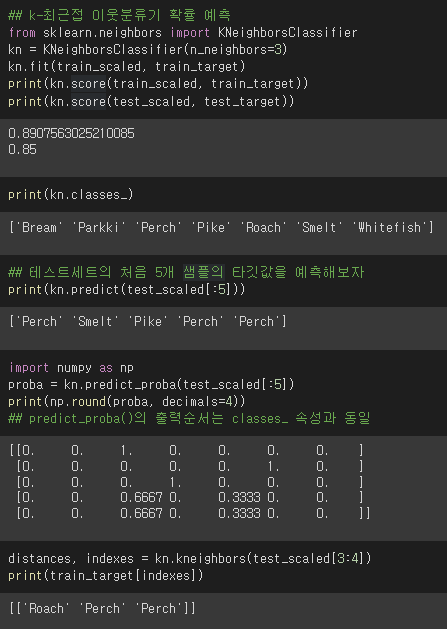Click the line 'print(train_target[indexes])'
Image resolution: width=447 pixels, height=629 pixels.
click(106, 575)
